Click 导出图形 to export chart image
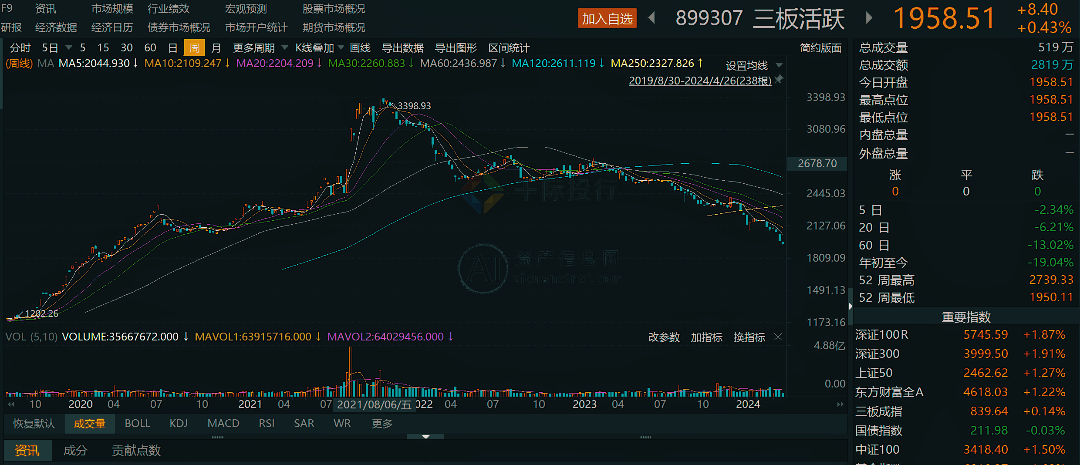 click(x=455, y=48)
